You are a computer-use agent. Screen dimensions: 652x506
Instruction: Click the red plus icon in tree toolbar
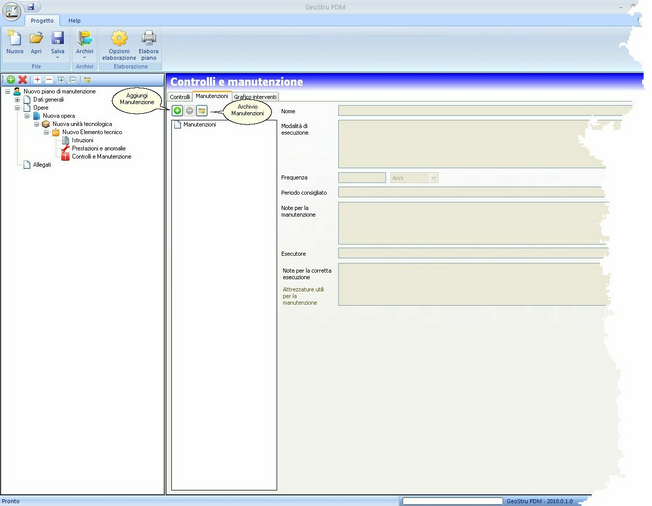tap(37, 79)
